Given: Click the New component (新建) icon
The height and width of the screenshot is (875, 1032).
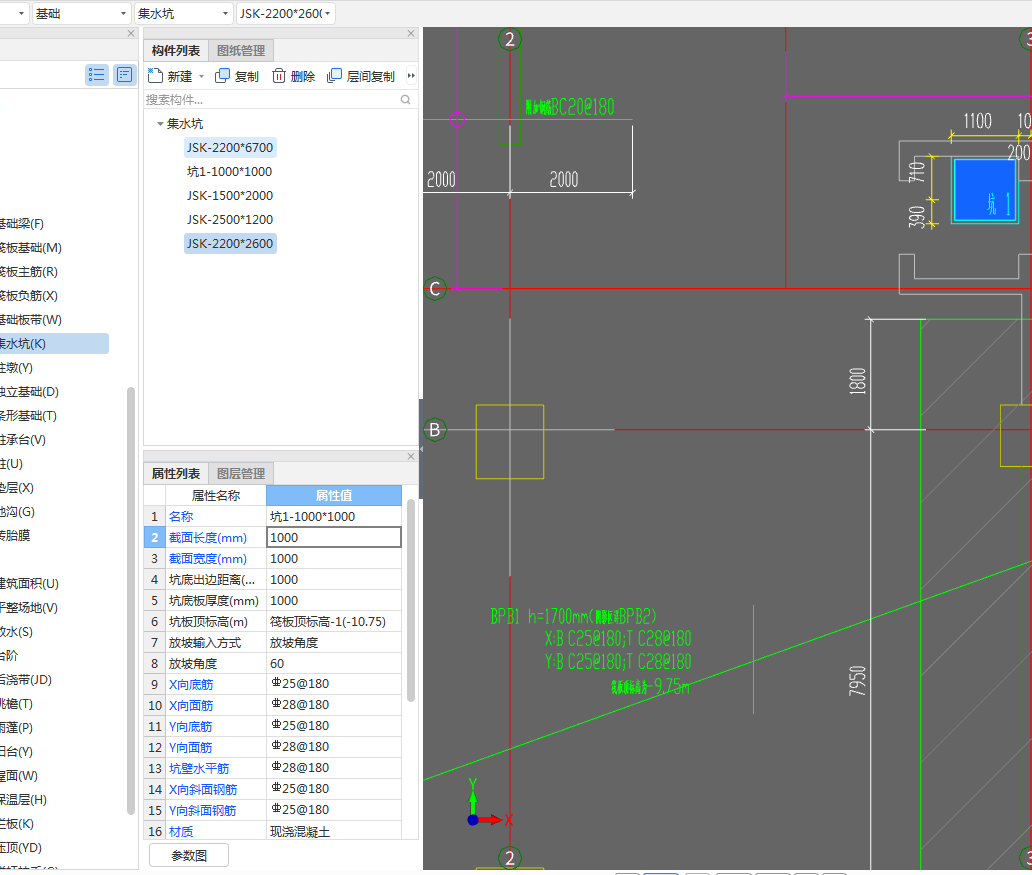Looking at the screenshot, I should 155,76.
